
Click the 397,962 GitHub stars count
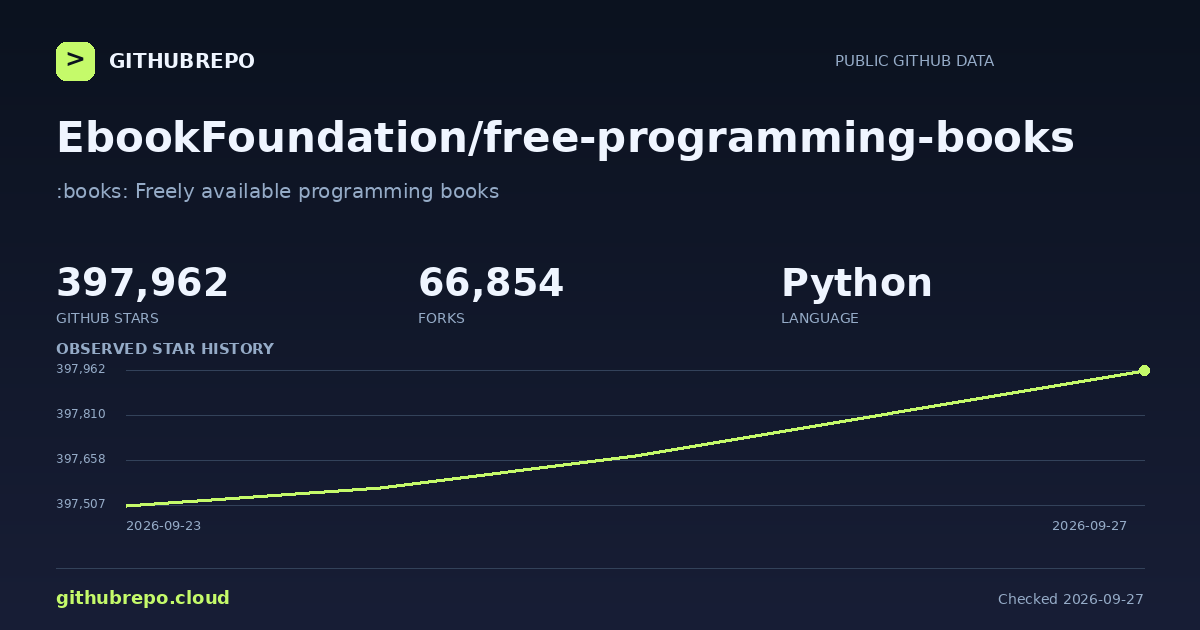[x=142, y=284]
